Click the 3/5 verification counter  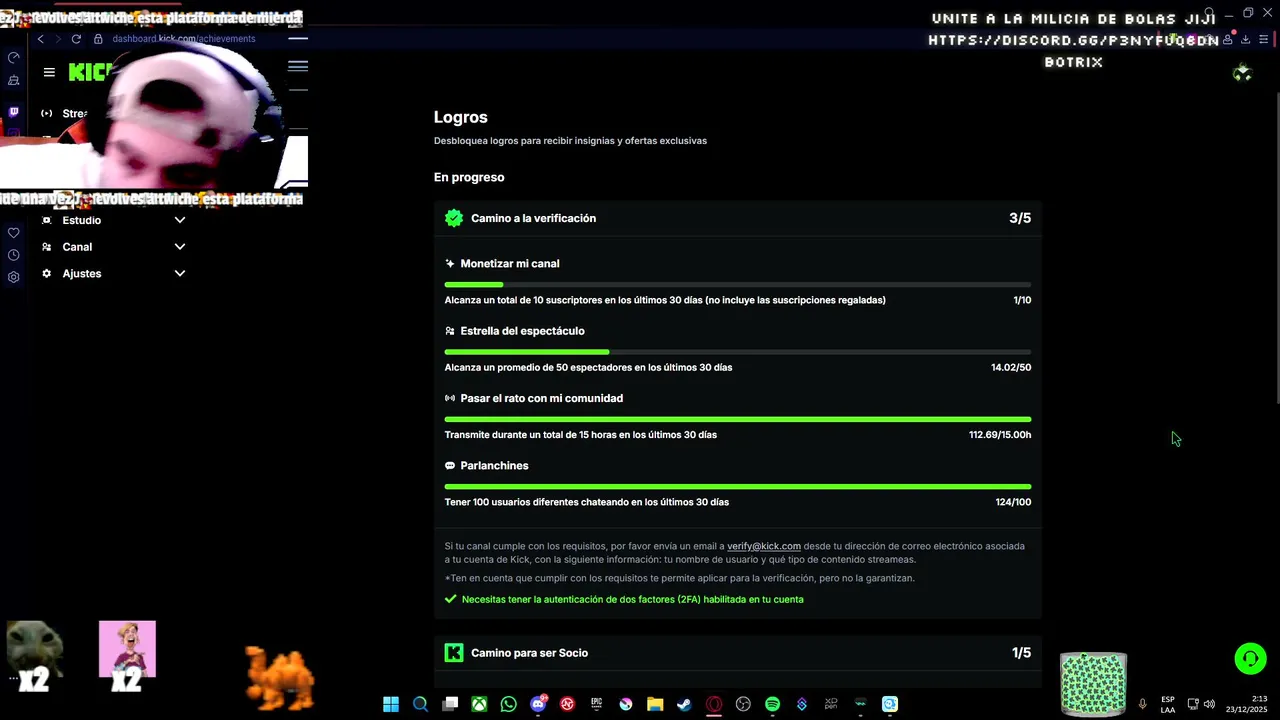coord(1020,218)
